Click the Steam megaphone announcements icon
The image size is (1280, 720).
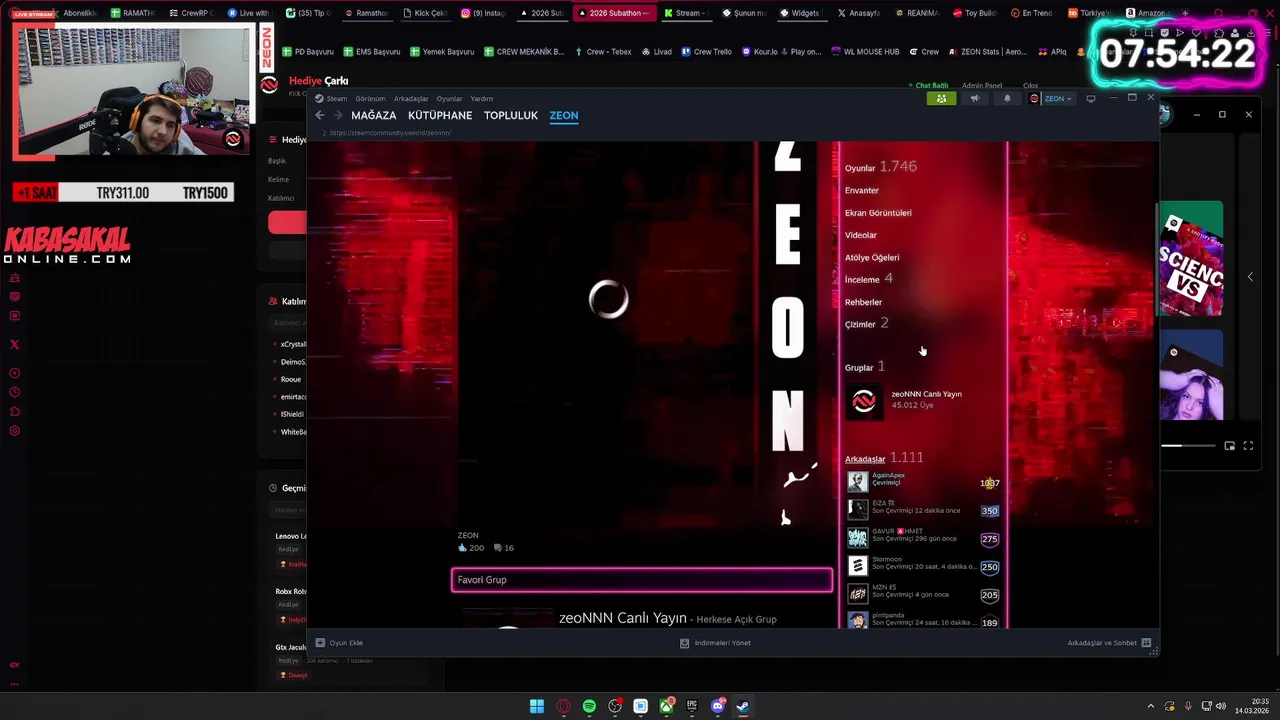(975, 98)
